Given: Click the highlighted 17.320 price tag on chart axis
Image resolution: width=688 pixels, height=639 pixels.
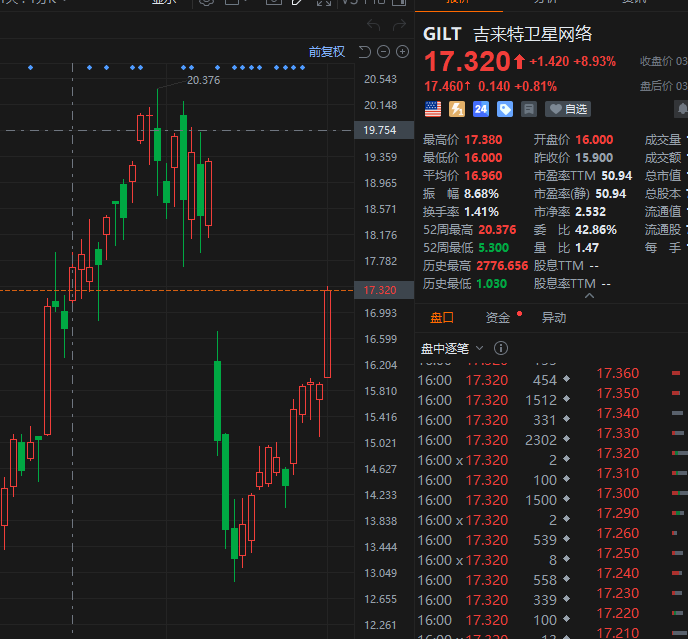Looking at the screenshot, I should pos(384,290).
